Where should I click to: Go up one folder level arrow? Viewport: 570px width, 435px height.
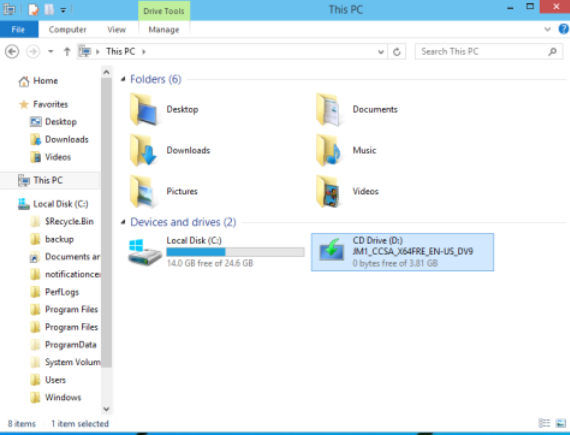(x=67, y=52)
